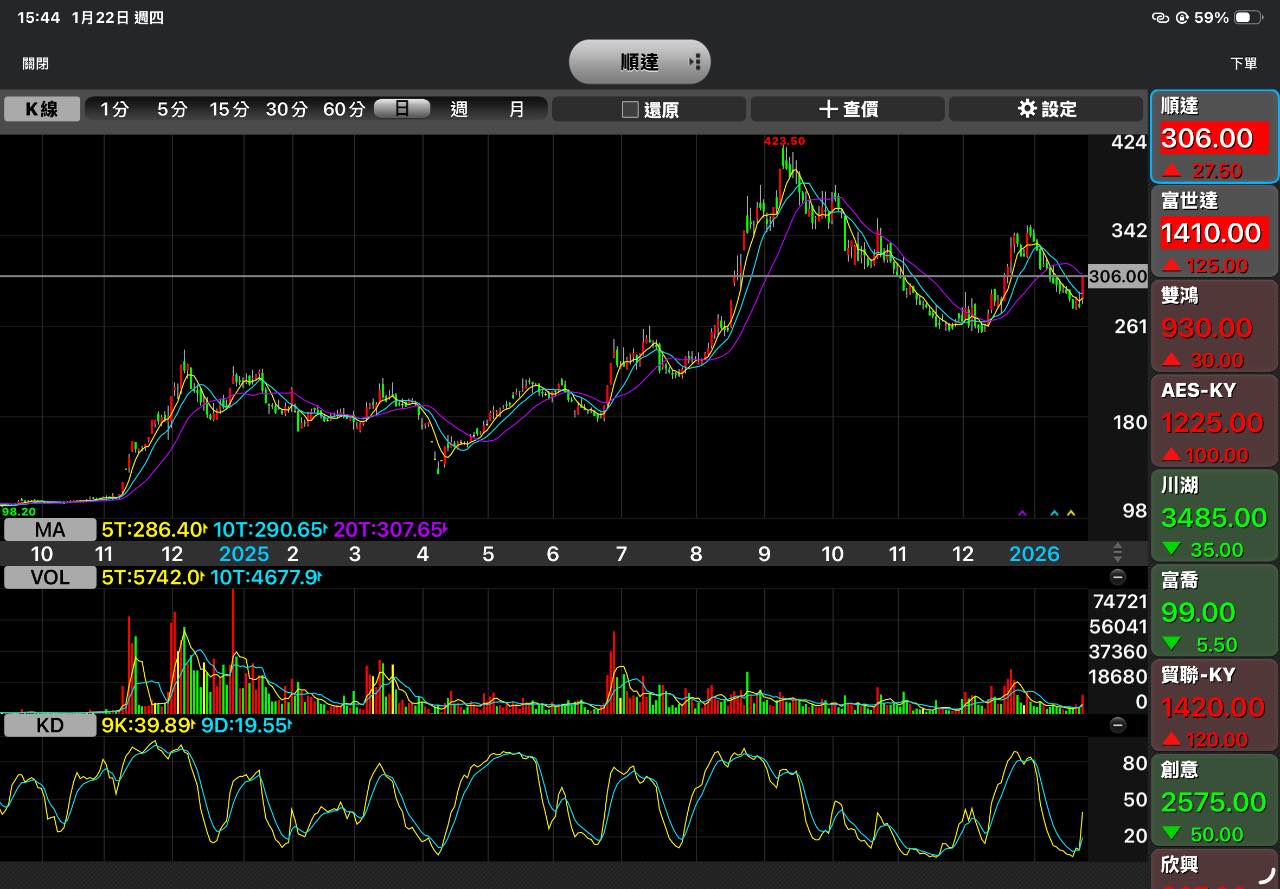
Task: Tap the 306.00 price line marker
Action: (1117, 277)
